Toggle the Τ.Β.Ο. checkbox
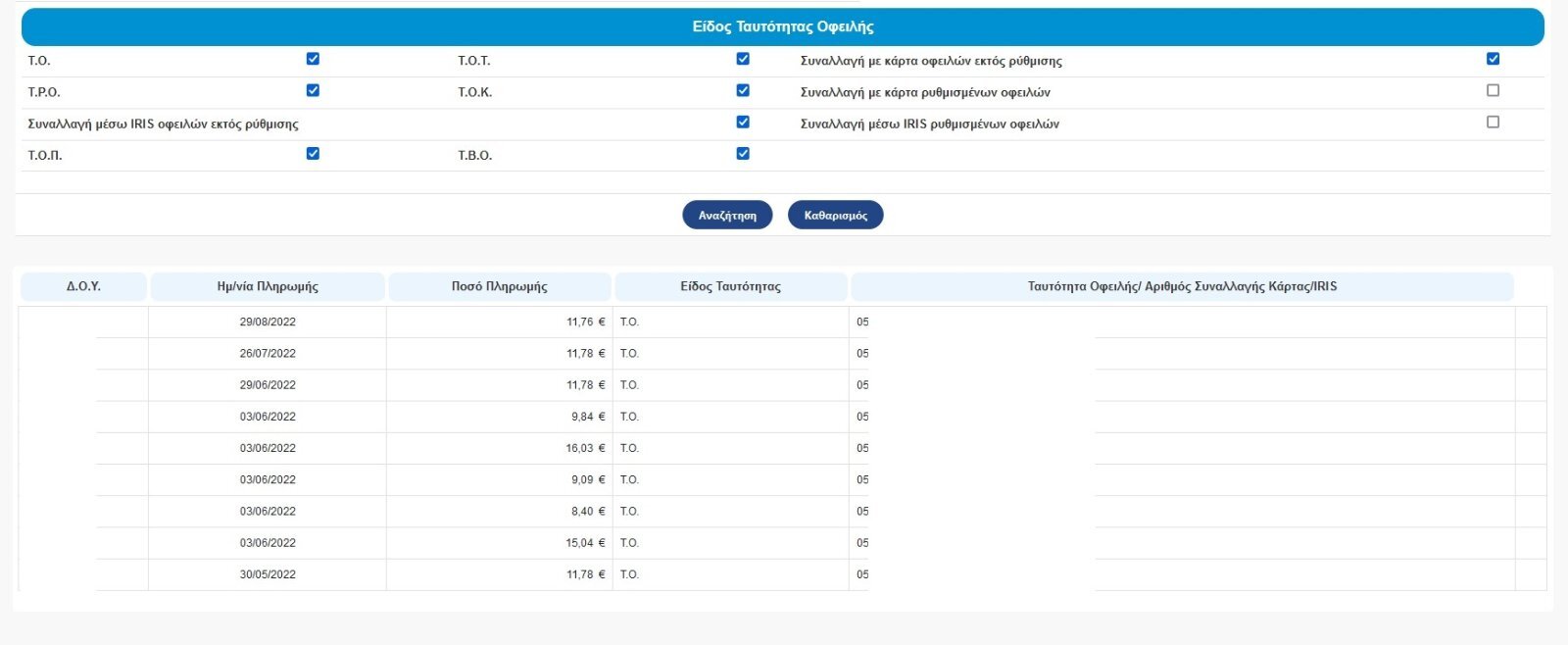1568x645 pixels. pos(743,153)
